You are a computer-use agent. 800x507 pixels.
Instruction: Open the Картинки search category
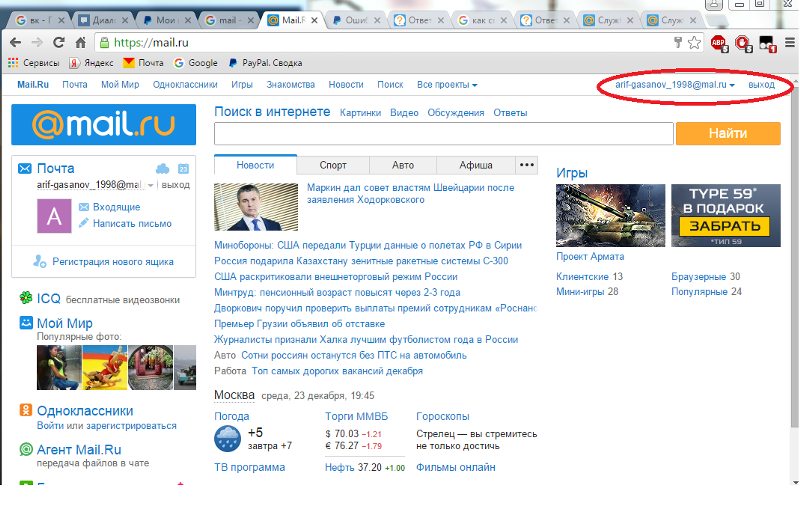coord(360,113)
